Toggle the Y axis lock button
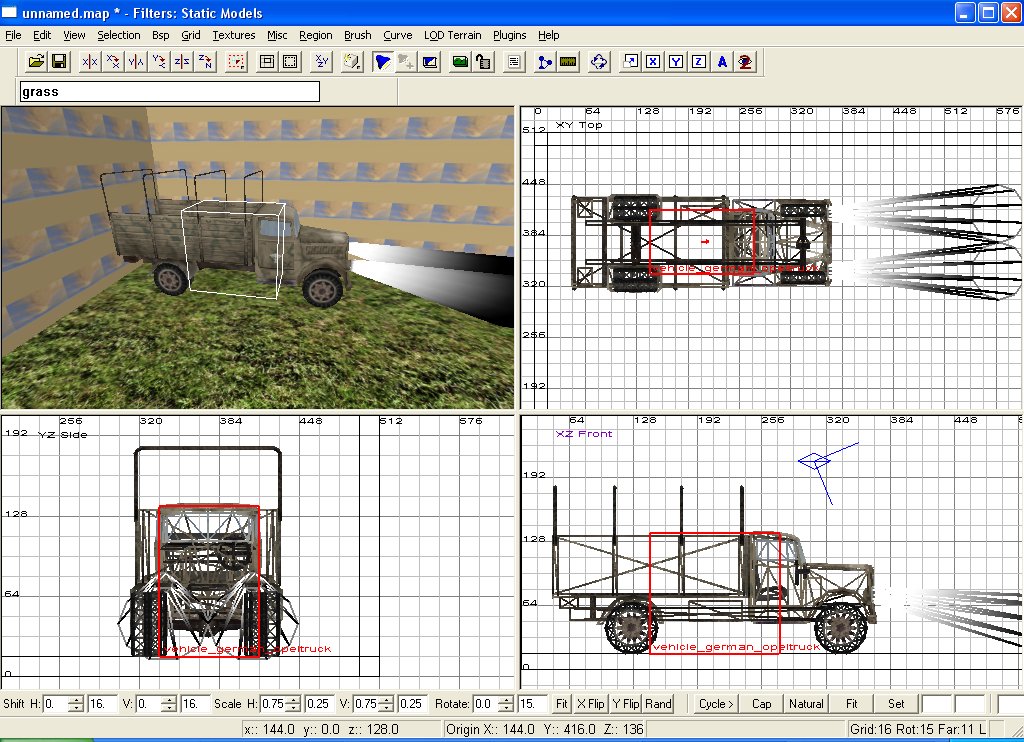1024x742 pixels. click(676, 62)
